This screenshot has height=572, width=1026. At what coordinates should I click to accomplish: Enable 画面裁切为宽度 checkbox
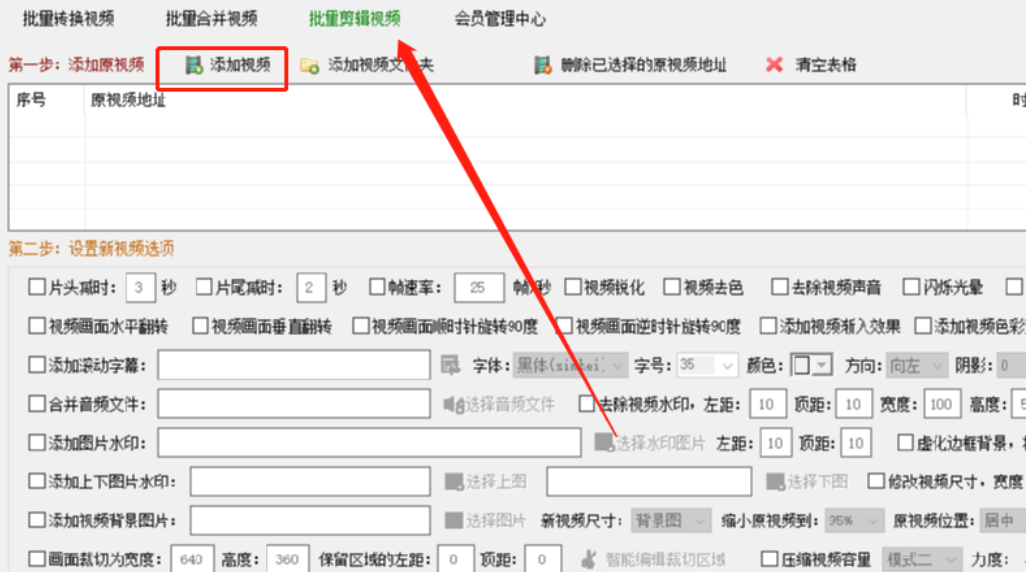click(37, 559)
